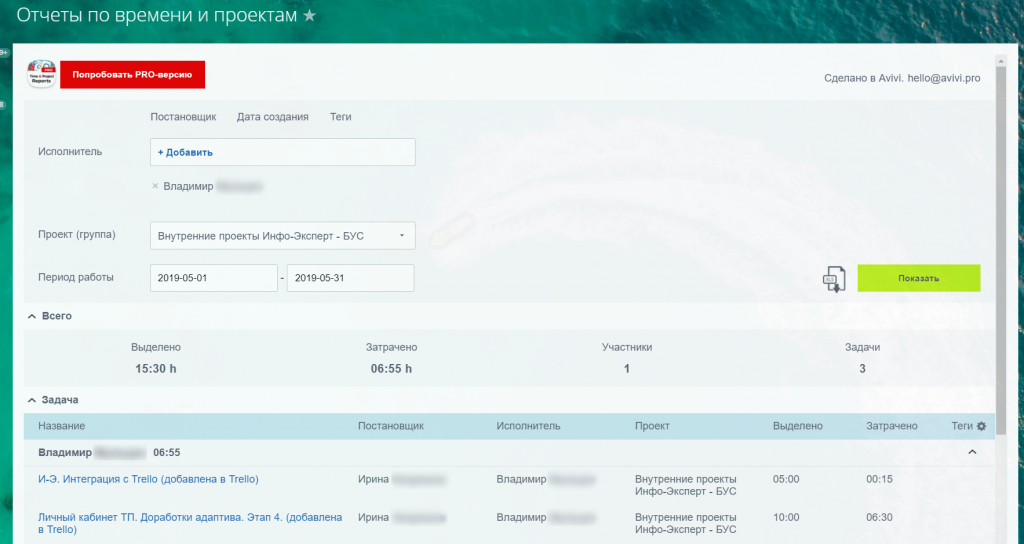Viewport: 1024px width, 544px height.
Task: Click end date field 2019-05-31
Action: (x=350, y=278)
